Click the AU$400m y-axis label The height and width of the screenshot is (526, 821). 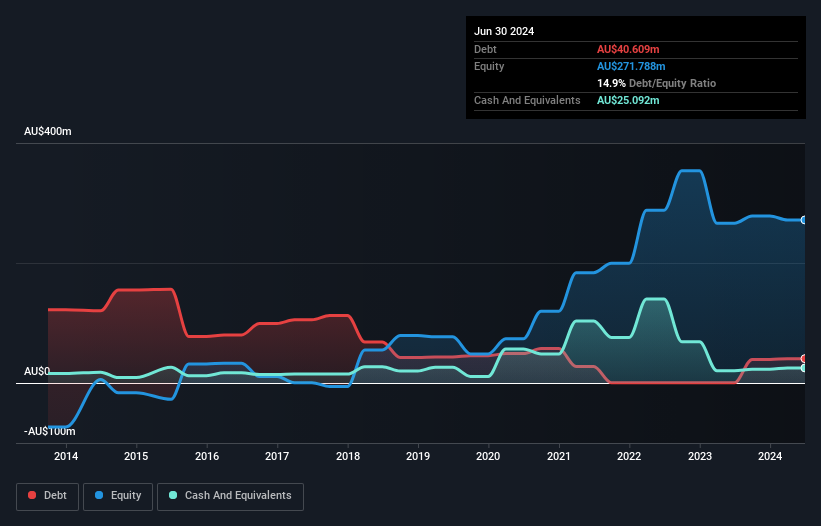48,131
